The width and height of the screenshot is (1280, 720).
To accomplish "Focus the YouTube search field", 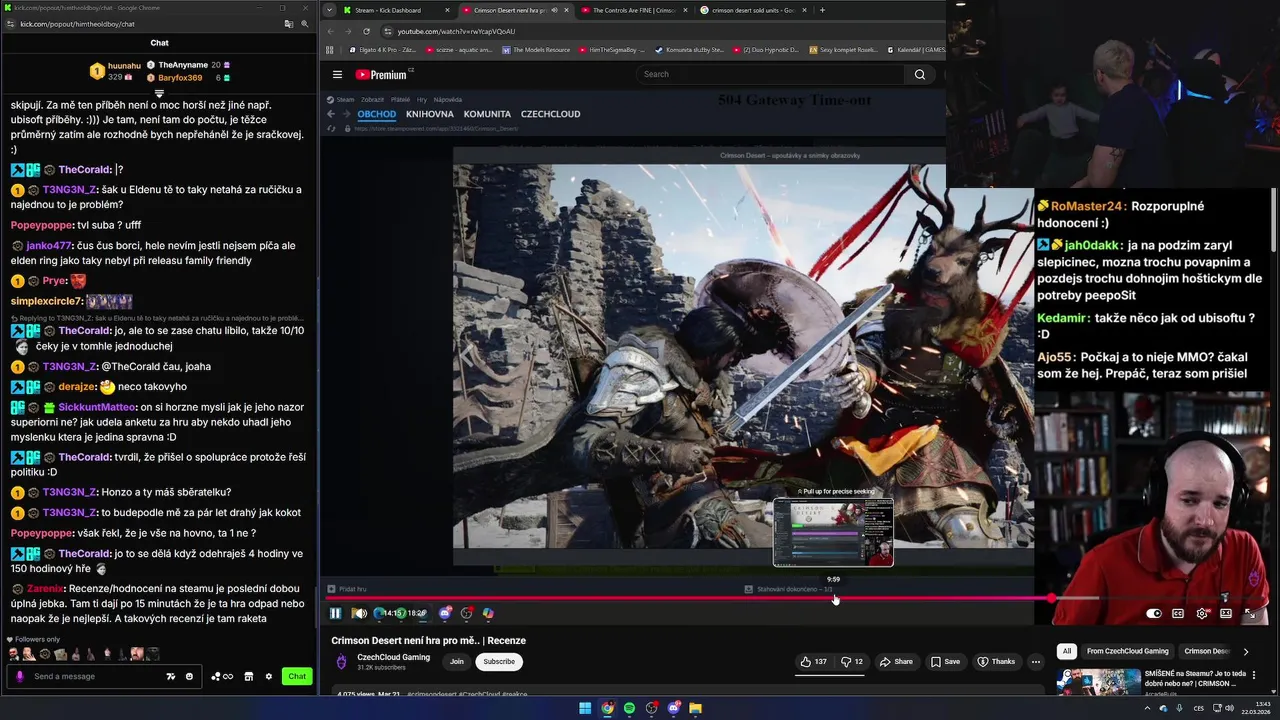I will pos(768,74).
